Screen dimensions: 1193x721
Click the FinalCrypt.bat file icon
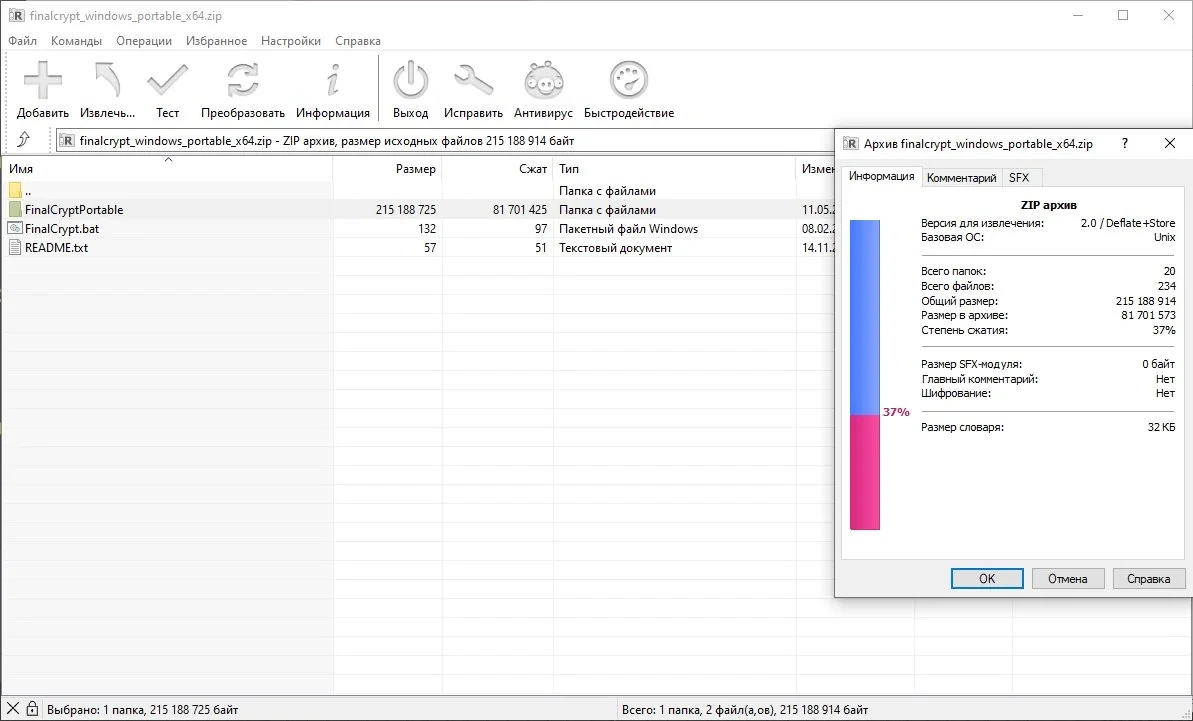[15, 229]
